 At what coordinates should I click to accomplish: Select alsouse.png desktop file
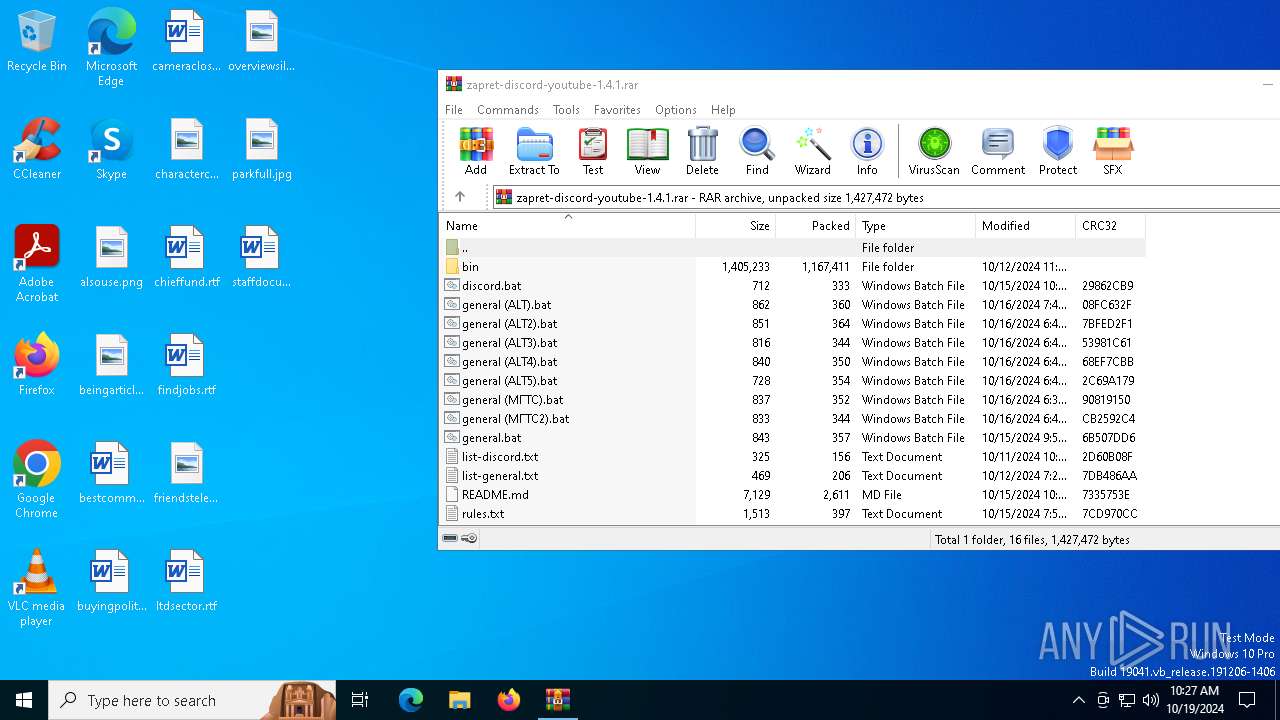(x=111, y=257)
